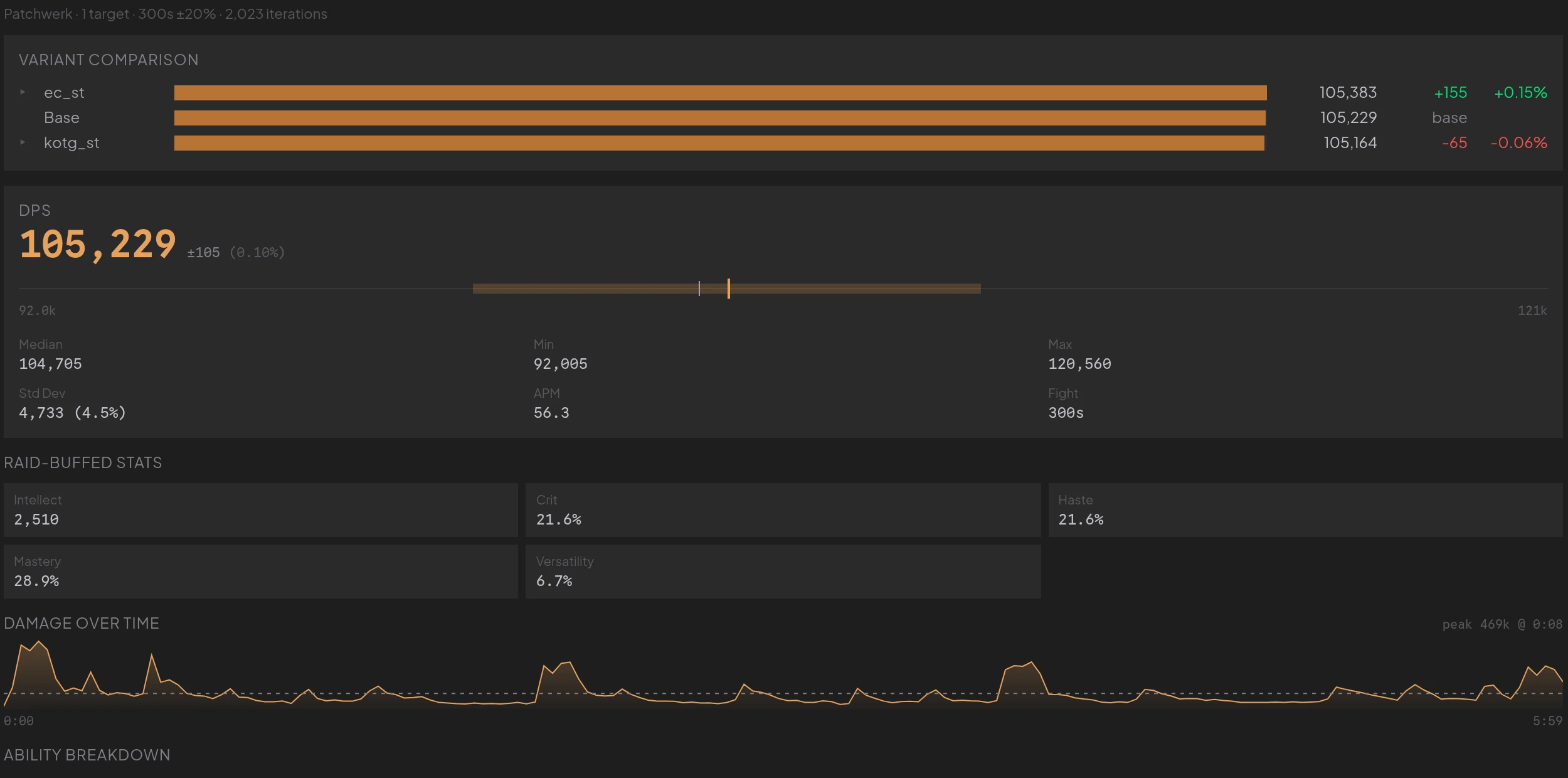Expand the kotg_st variant row
The image size is (1568, 778).
point(23,142)
